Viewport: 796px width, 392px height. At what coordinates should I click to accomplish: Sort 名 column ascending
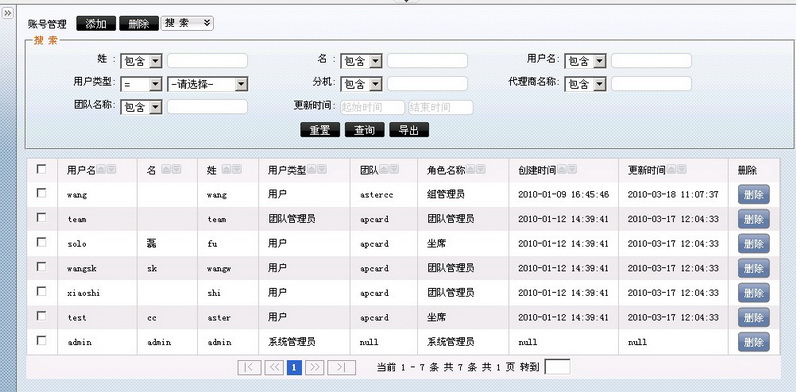(x=166, y=170)
